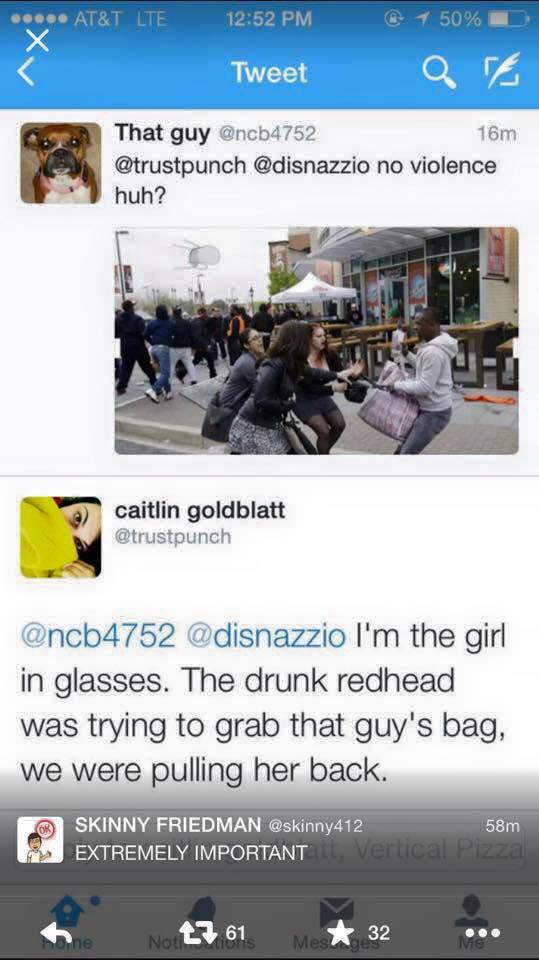Open the That guy @ncb4752 username
The height and width of the screenshot is (960, 539).
click(x=215, y=133)
